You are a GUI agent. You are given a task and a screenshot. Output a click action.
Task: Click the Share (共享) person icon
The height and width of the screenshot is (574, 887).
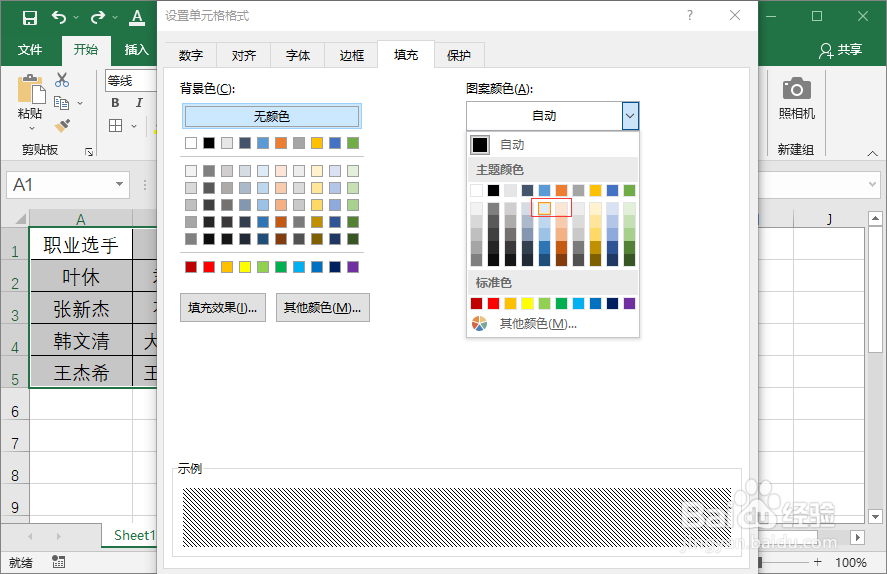826,51
